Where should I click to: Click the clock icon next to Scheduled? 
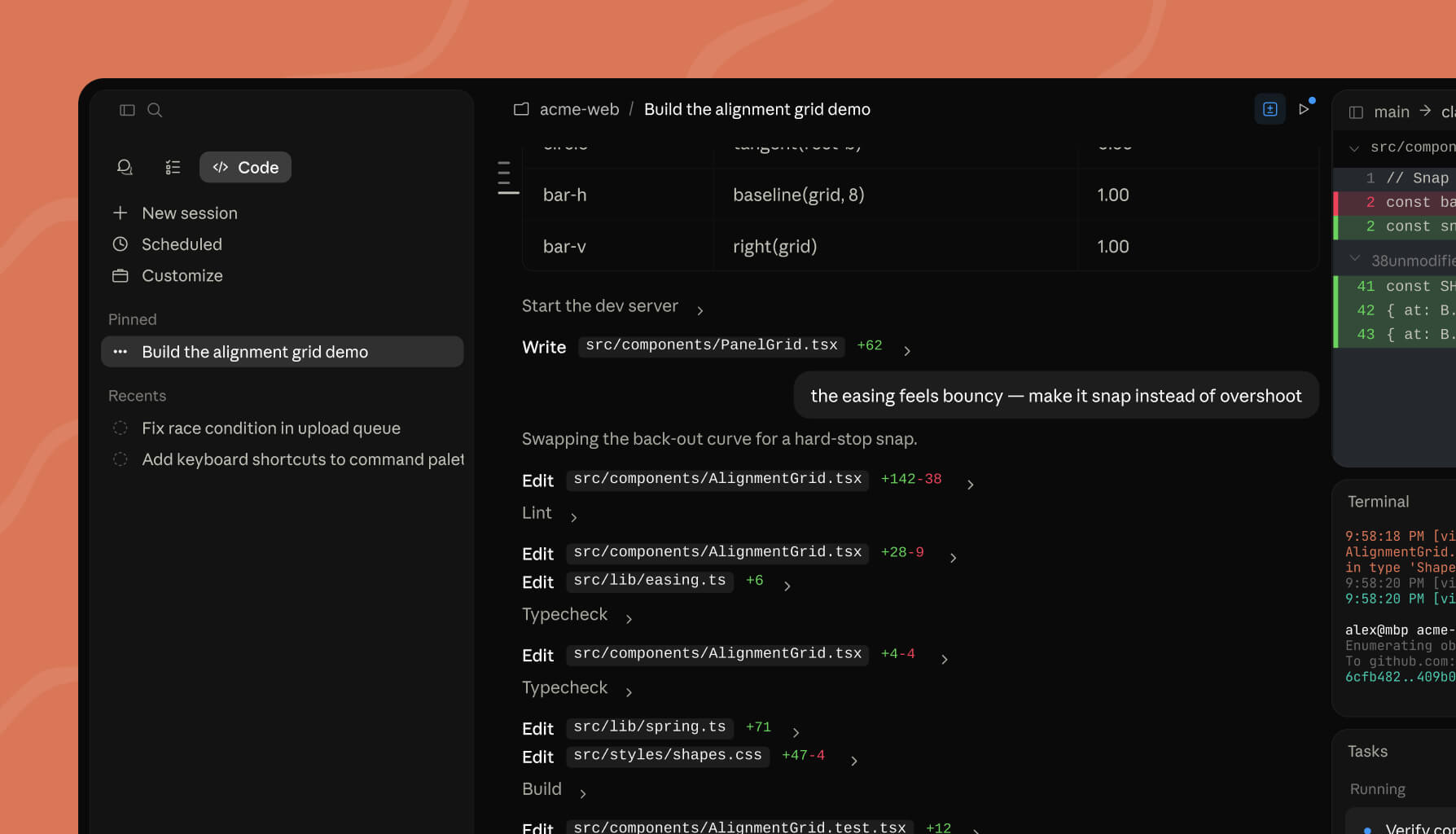[x=120, y=244]
